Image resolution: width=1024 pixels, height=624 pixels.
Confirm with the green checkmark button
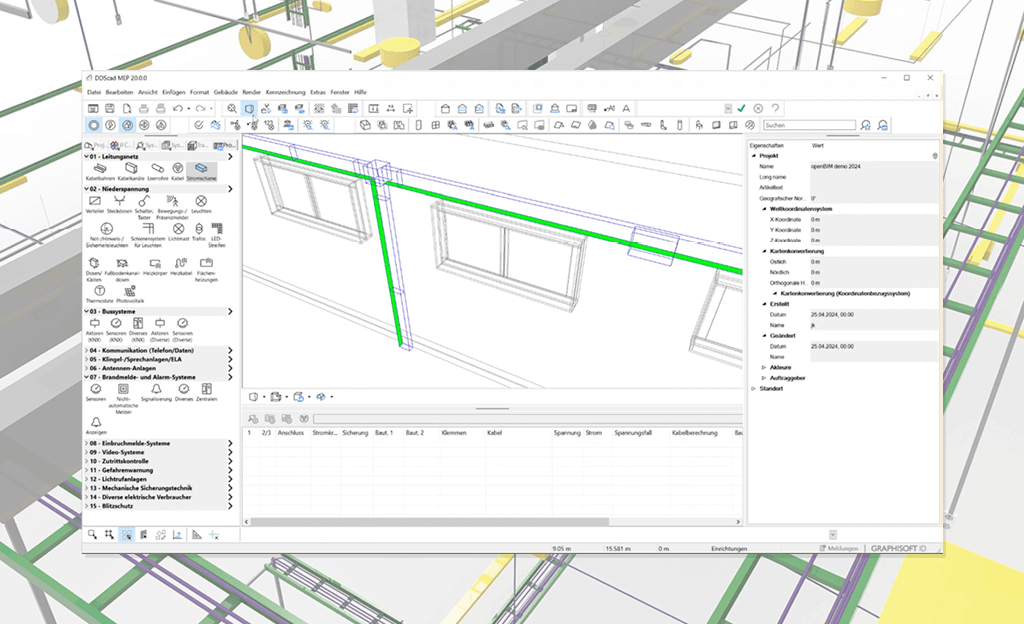pos(741,108)
